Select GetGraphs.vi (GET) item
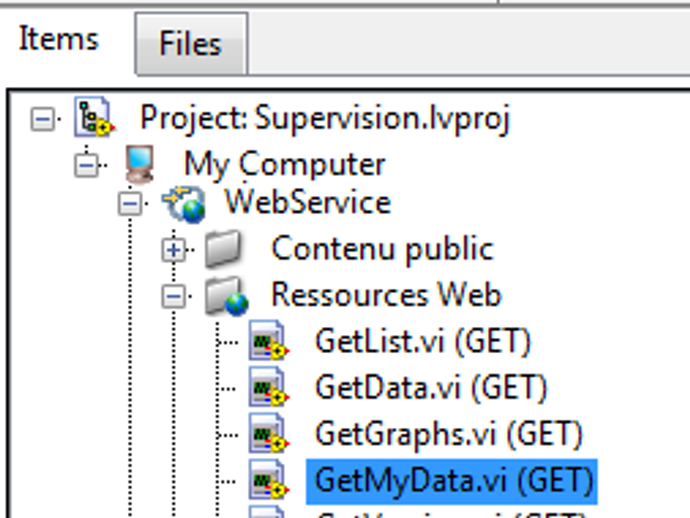Screen dimensions: 690x518 [x=448, y=433]
